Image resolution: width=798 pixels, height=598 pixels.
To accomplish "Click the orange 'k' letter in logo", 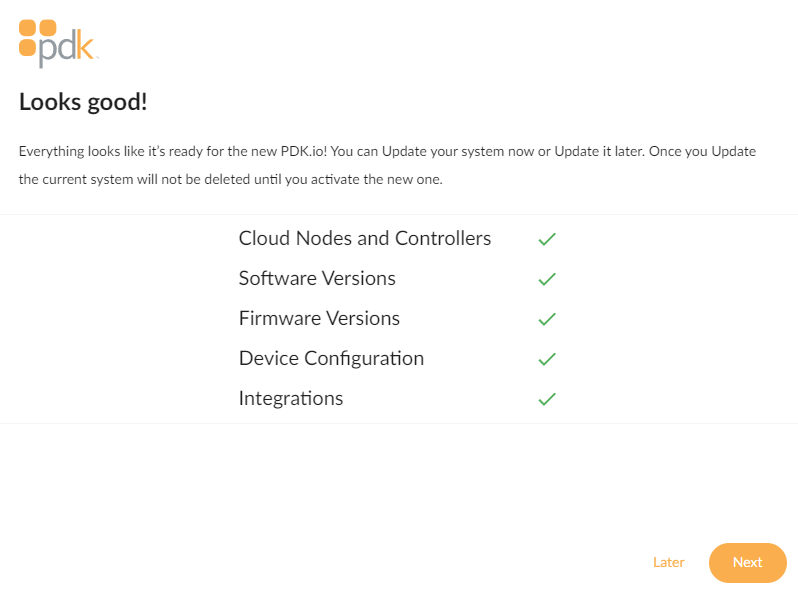I will coord(84,45).
